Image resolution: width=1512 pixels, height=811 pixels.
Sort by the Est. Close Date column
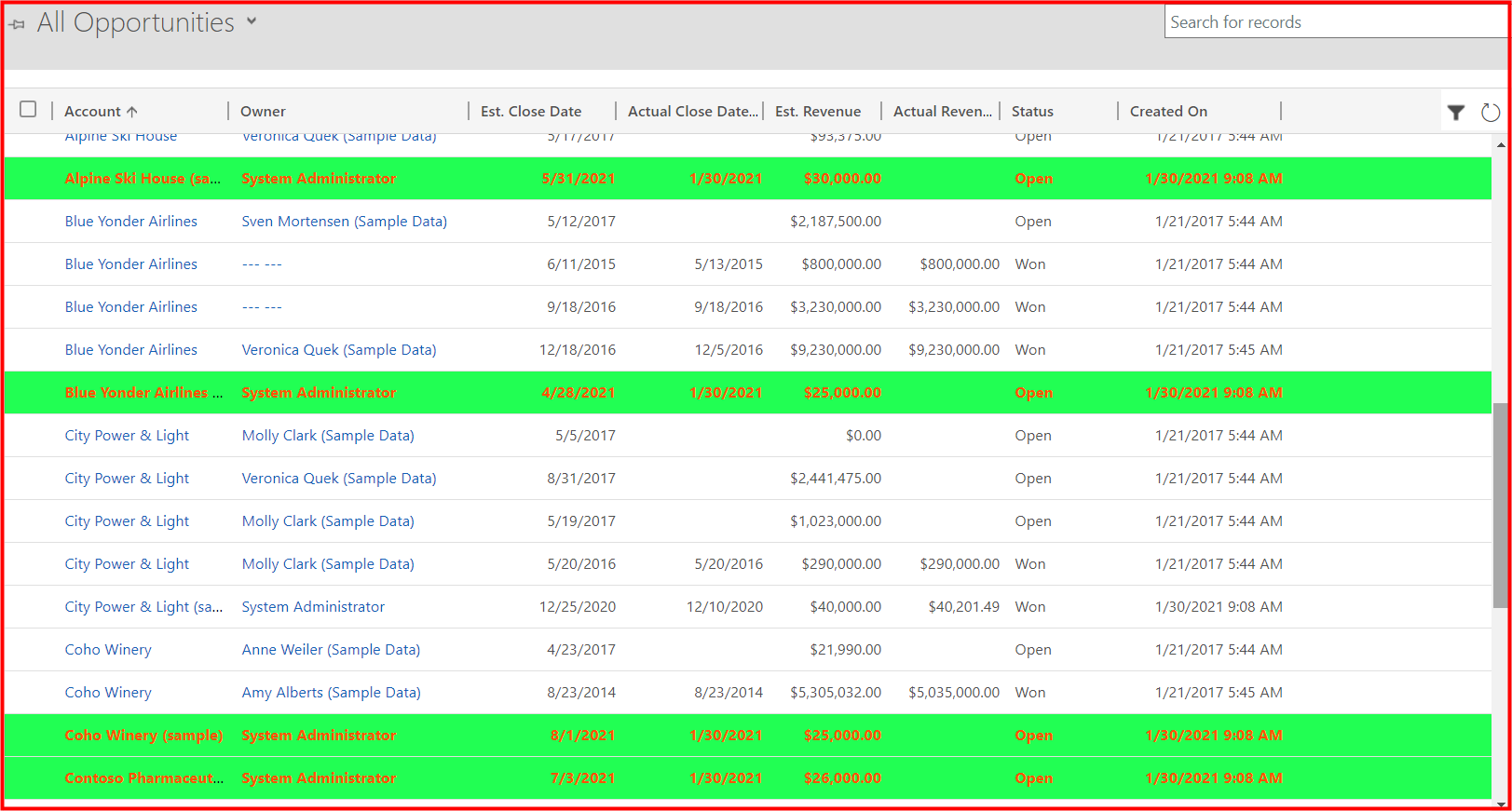coord(531,111)
